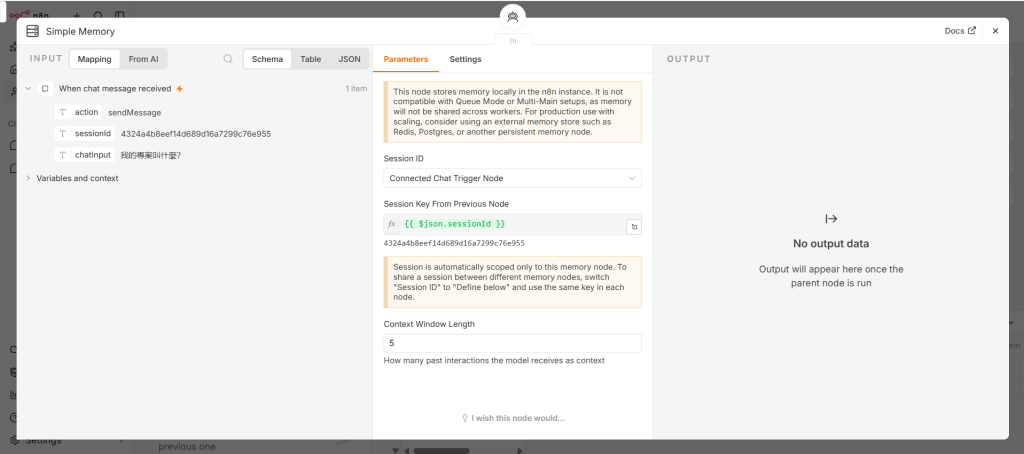Click the Simple Memory node icon in the header
The width and height of the screenshot is (1024, 454).
[x=32, y=31]
